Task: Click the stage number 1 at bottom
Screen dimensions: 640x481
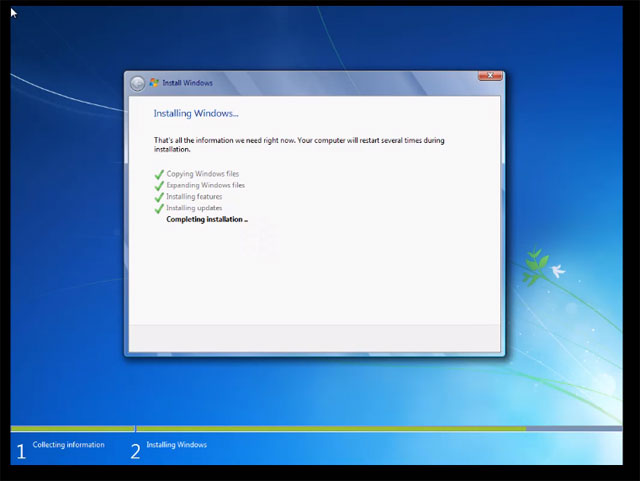Action: click(x=21, y=452)
